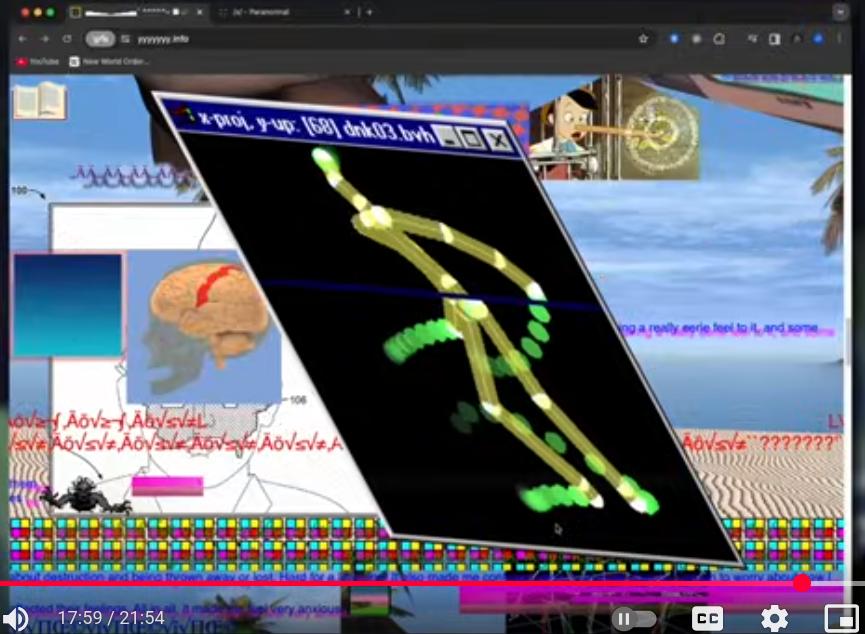Screen dimensions: 865x634
Task: Click the yellow macOS minimize button
Action: pyautogui.click(x=38, y=12)
